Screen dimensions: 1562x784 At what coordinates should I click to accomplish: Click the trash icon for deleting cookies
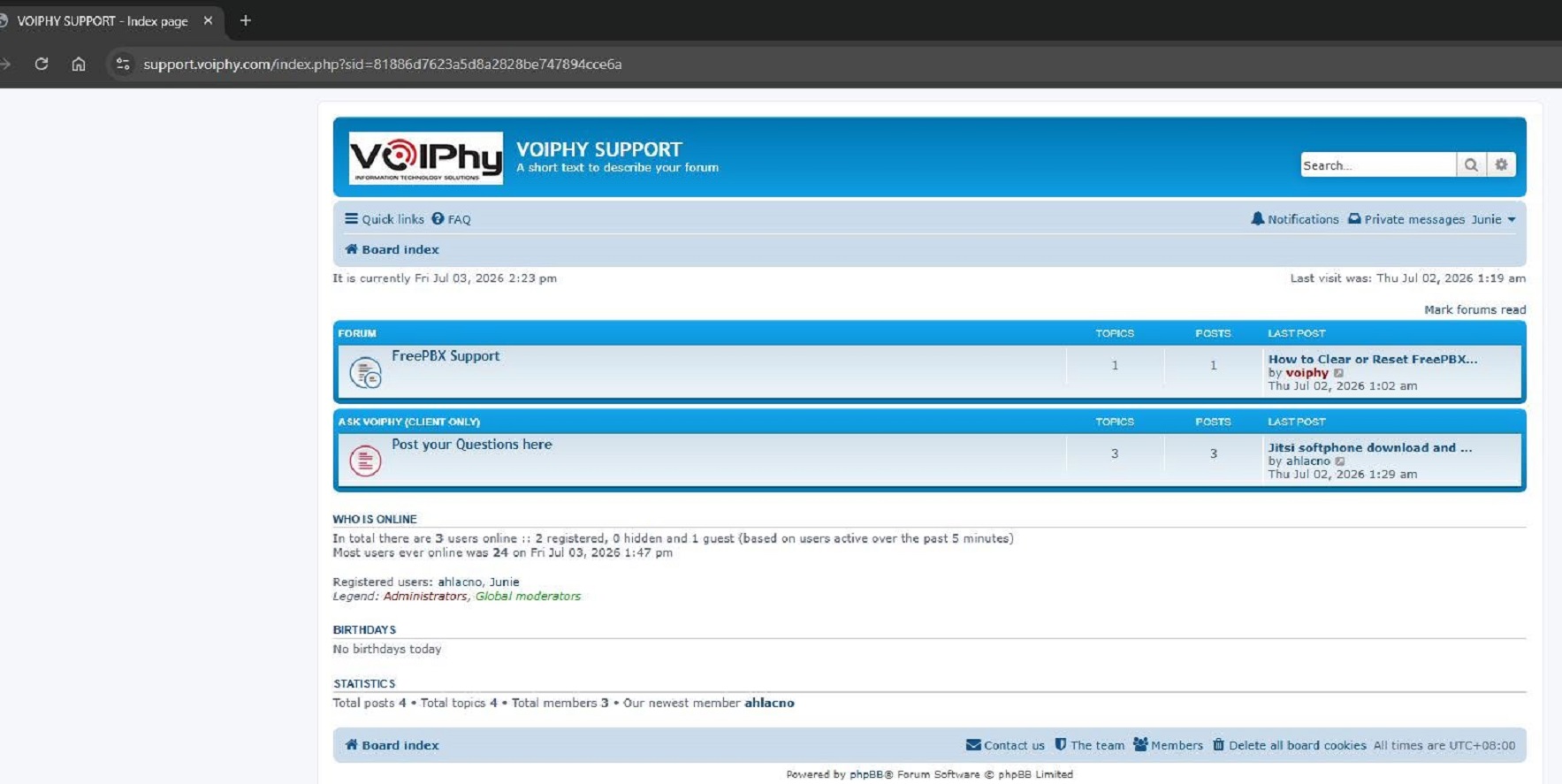tap(1218, 745)
